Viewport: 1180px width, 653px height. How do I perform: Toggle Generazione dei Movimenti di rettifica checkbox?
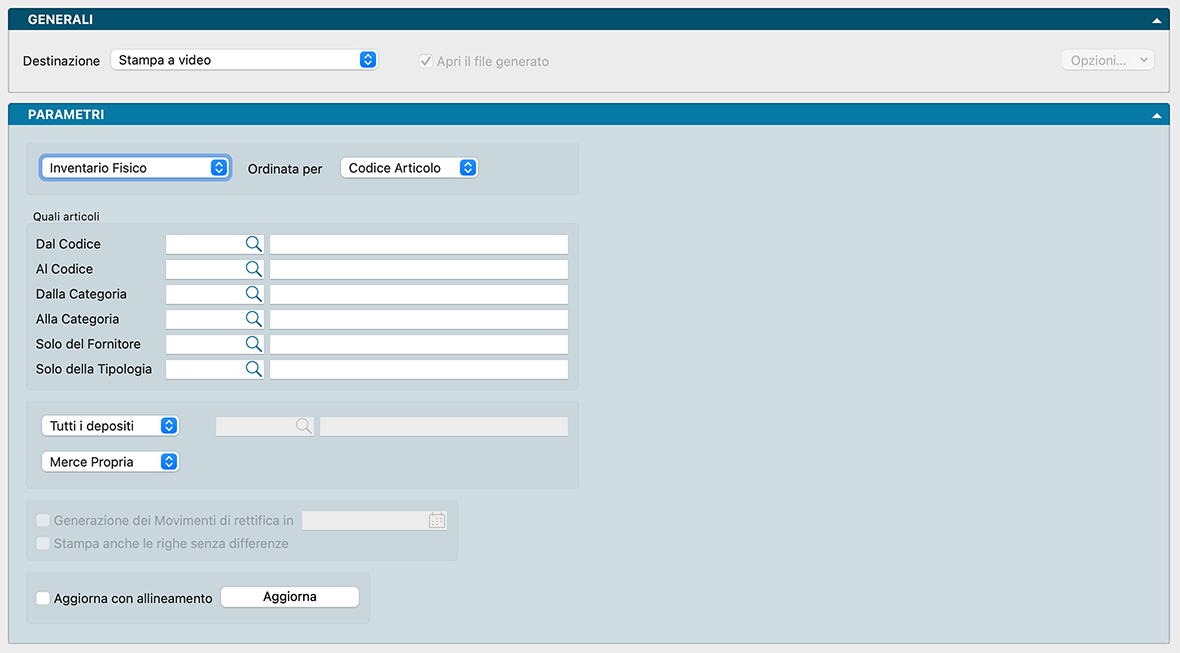[43, 520]
